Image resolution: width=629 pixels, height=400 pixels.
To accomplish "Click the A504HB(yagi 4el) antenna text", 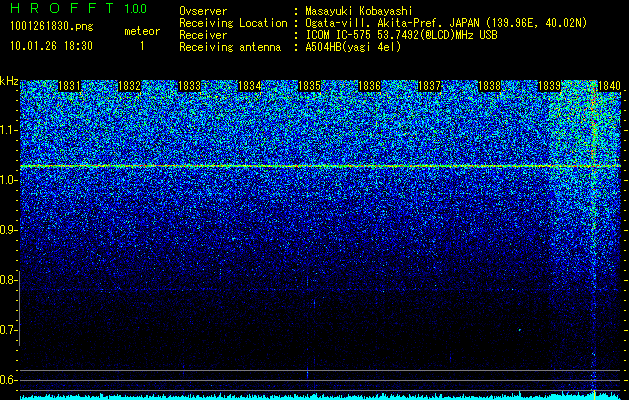I will pos(353,47).
